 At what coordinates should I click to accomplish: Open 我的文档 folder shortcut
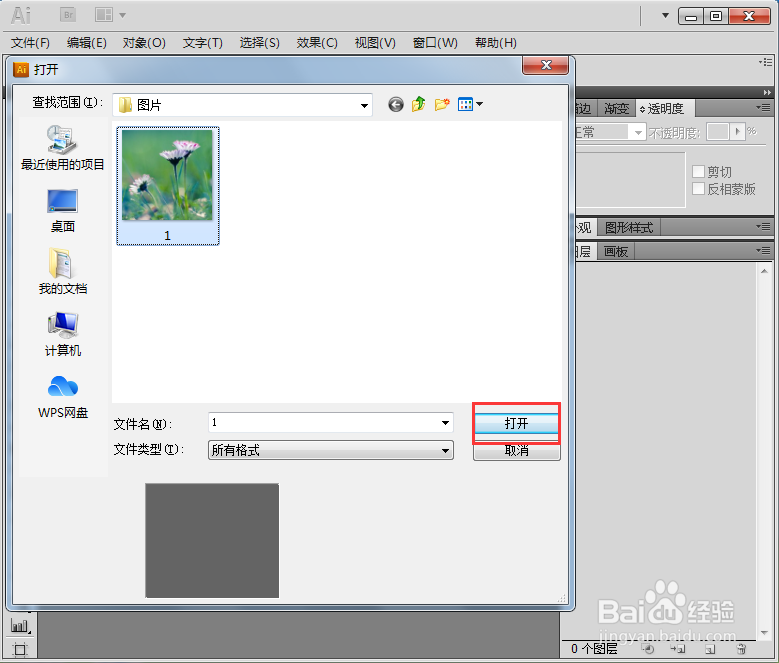63,271
